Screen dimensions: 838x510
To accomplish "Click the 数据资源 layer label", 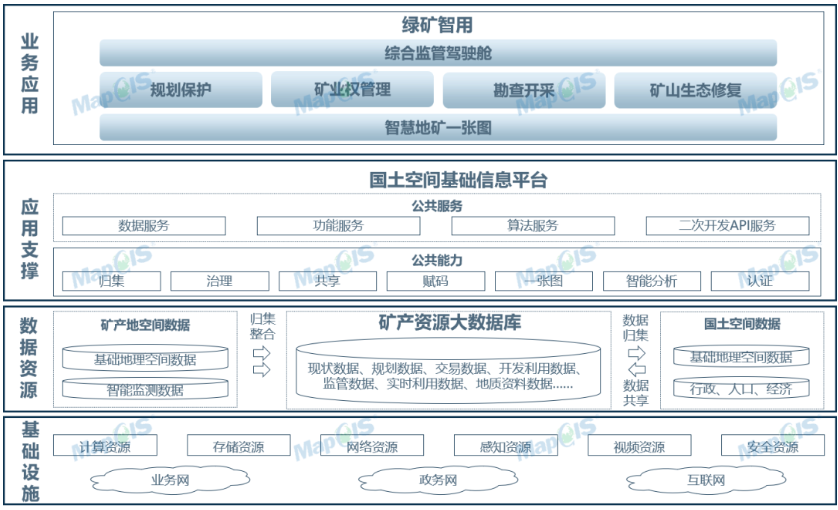I will (28, 358).
